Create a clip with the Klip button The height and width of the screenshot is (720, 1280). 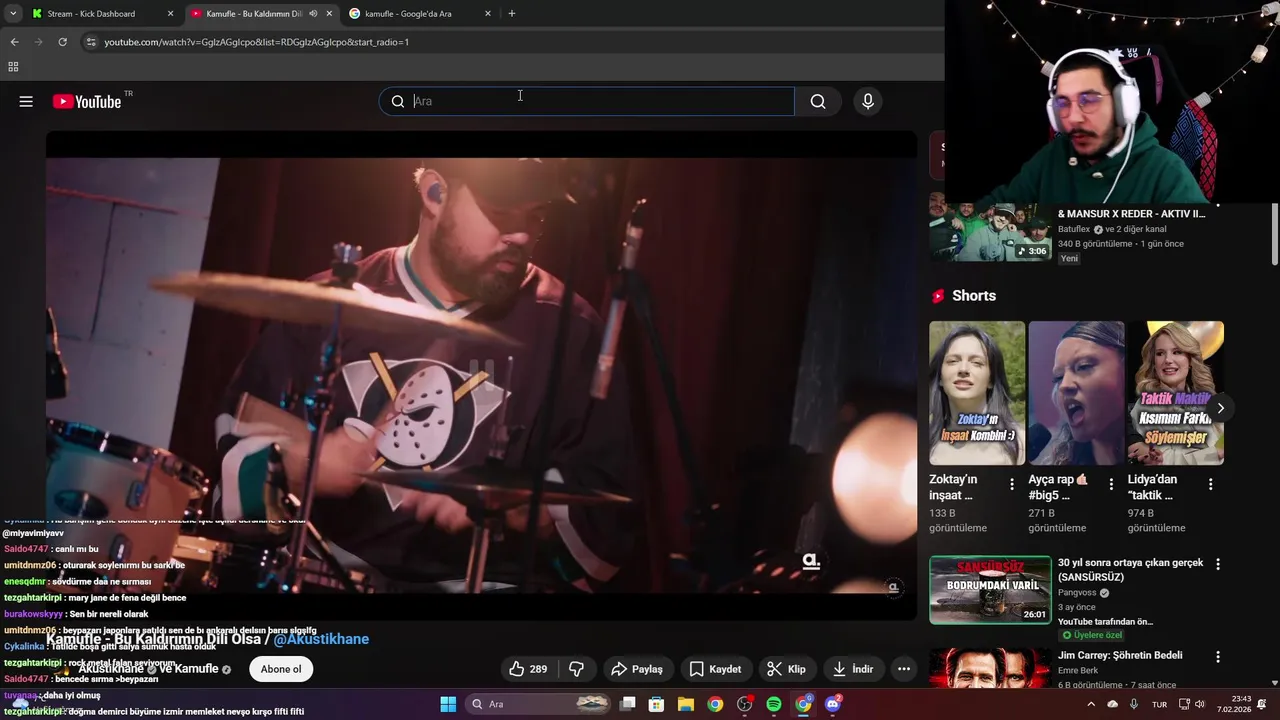click(786, 669)
